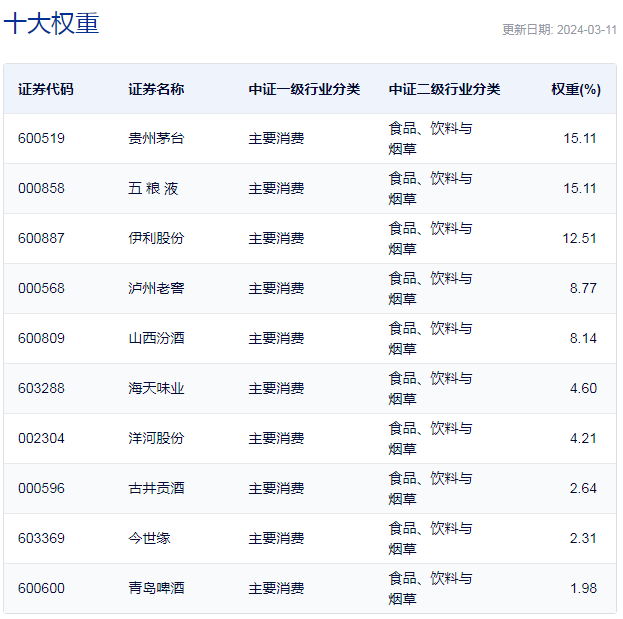The image size is (623, 619).
Task: Click the 食品、饮料与烟草 cell in the 青岛啤酒 row
Action: click(x=430, y=589)
